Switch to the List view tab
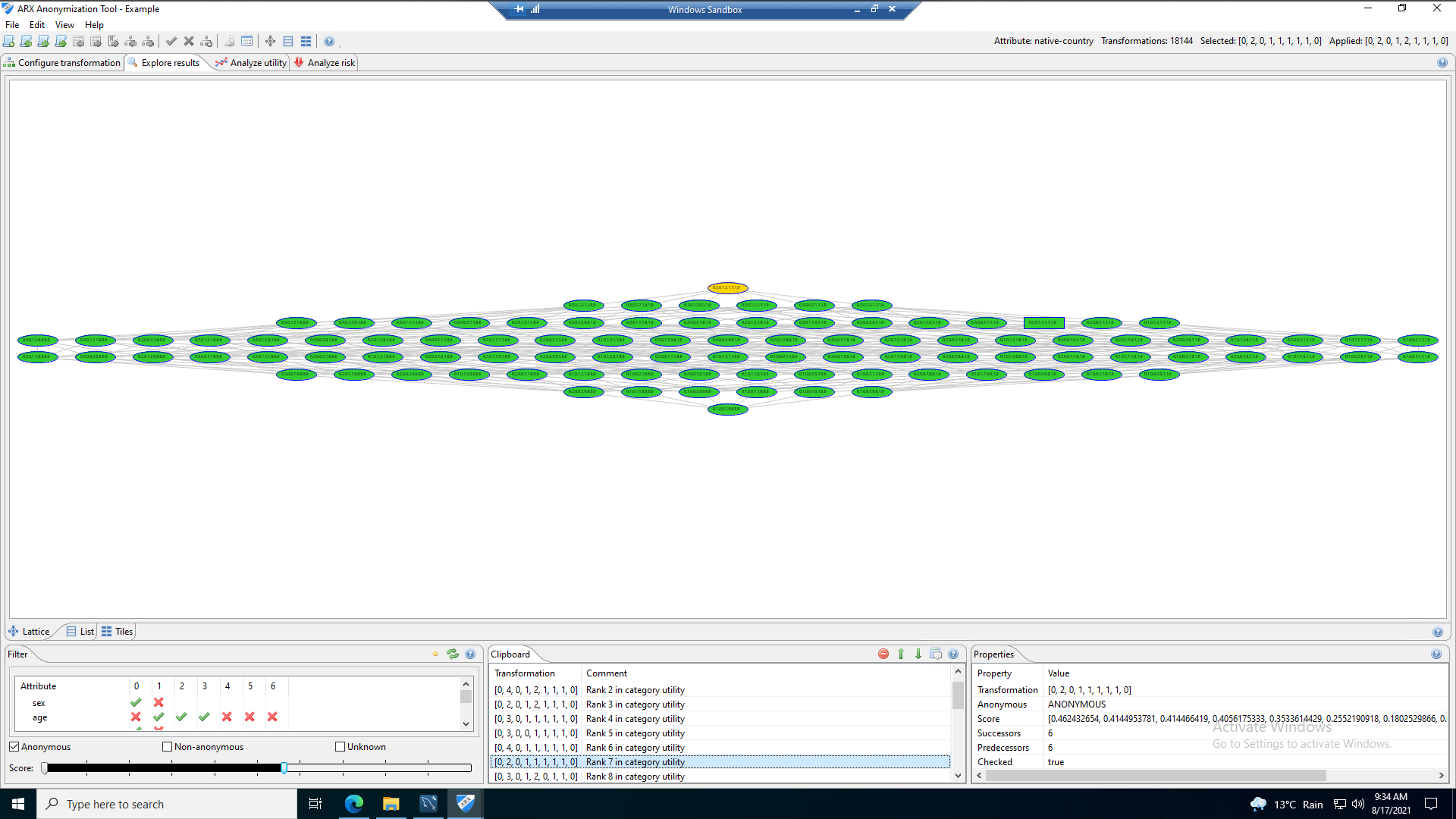Image resolution: width=1456 pixels, height=819 pixels. (80, 632)
